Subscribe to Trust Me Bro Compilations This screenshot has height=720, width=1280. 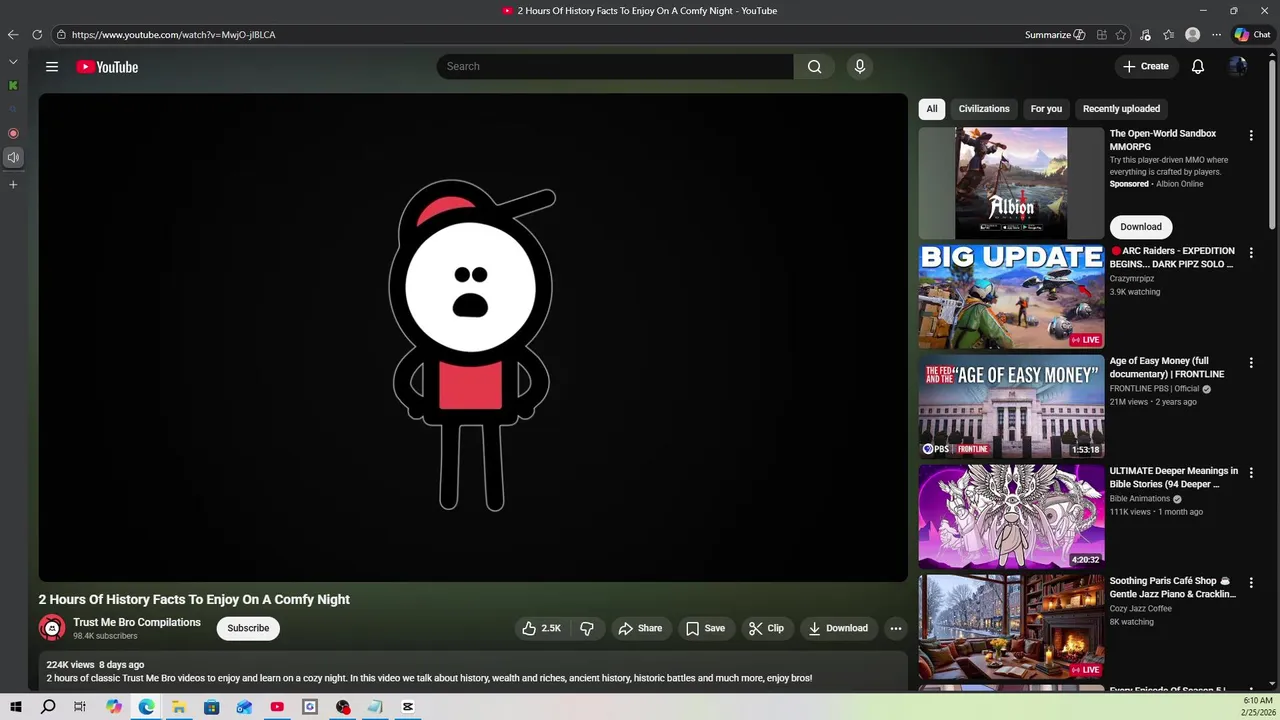pyautogui.click(x=248, y=628)
